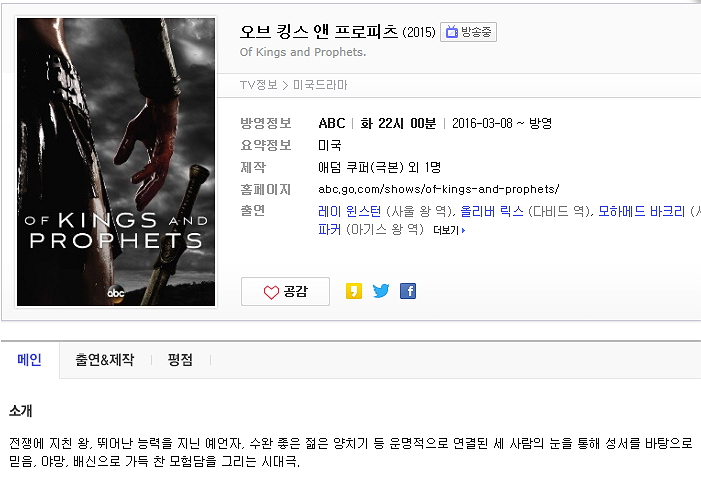Click the 방송중 TV badge icon
The width and height of the screenshot is (701, 491).
point(468,32)
